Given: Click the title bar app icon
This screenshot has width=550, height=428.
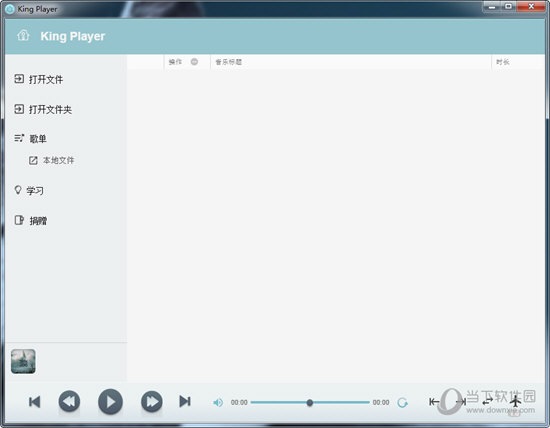Looking at the screenshot, I should click(10, 9).
